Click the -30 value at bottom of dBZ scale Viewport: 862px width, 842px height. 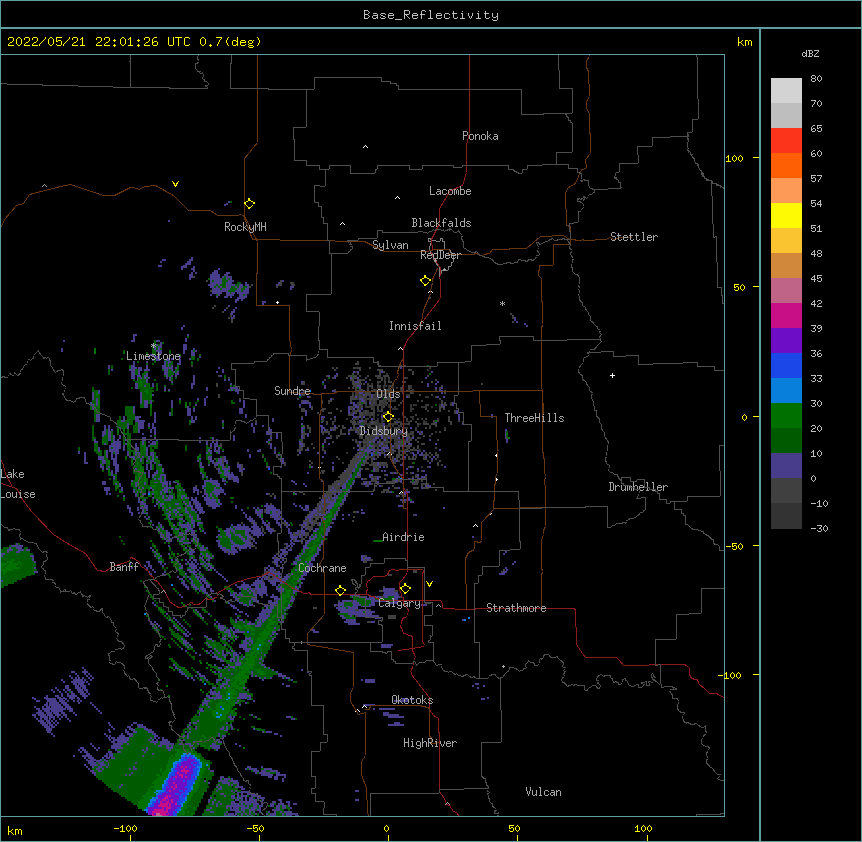819,529
